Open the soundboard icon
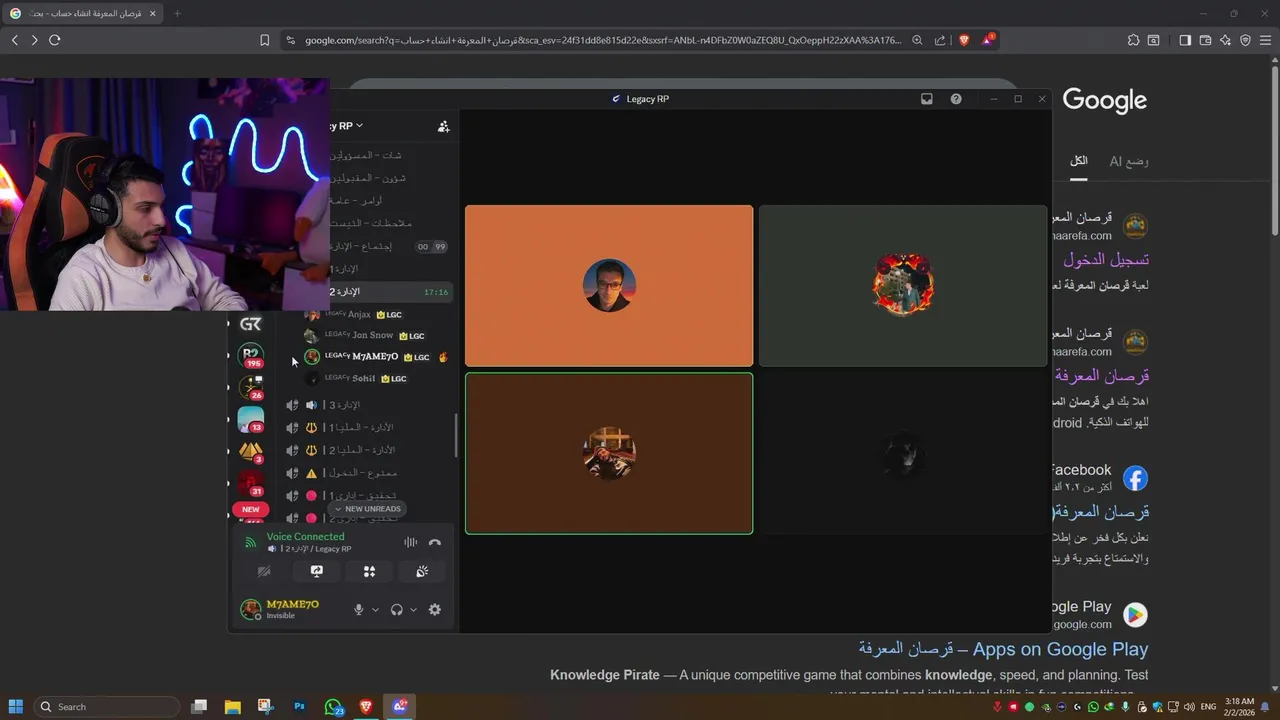This screenshot has height=720, width=1280. click(x=422, y=572)
